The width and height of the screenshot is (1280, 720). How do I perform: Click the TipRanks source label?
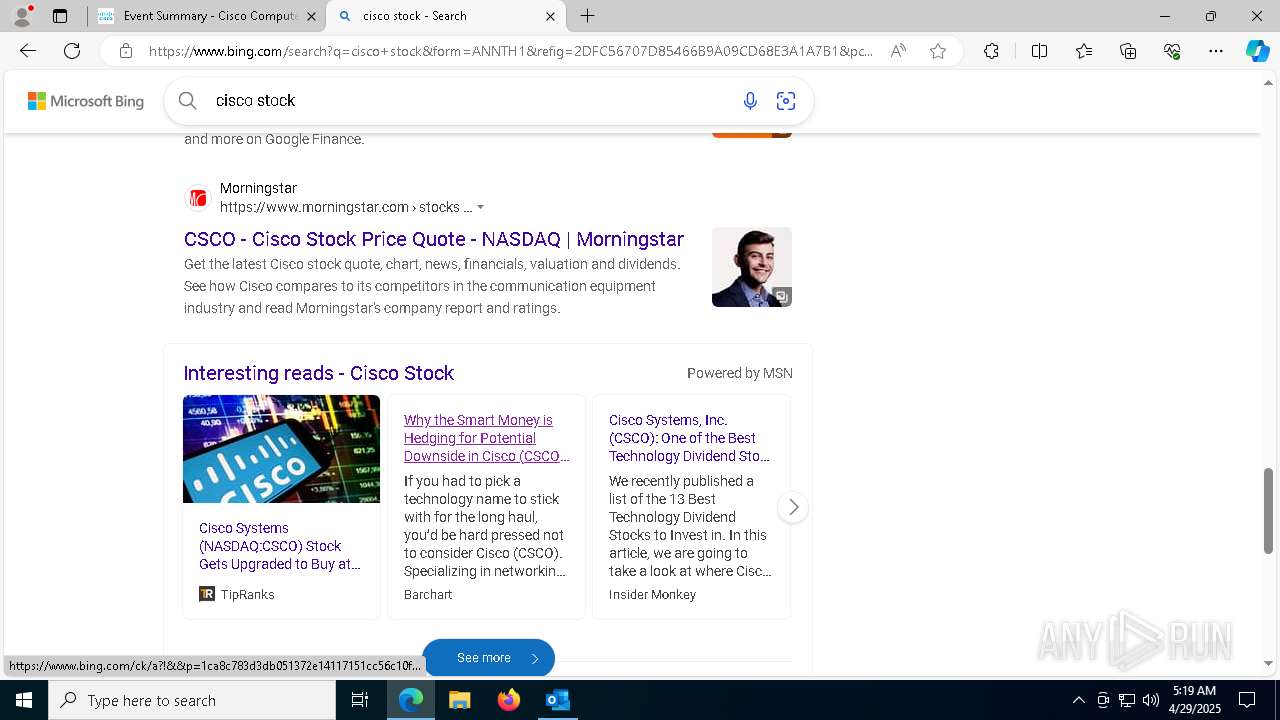tap(247, 594)
